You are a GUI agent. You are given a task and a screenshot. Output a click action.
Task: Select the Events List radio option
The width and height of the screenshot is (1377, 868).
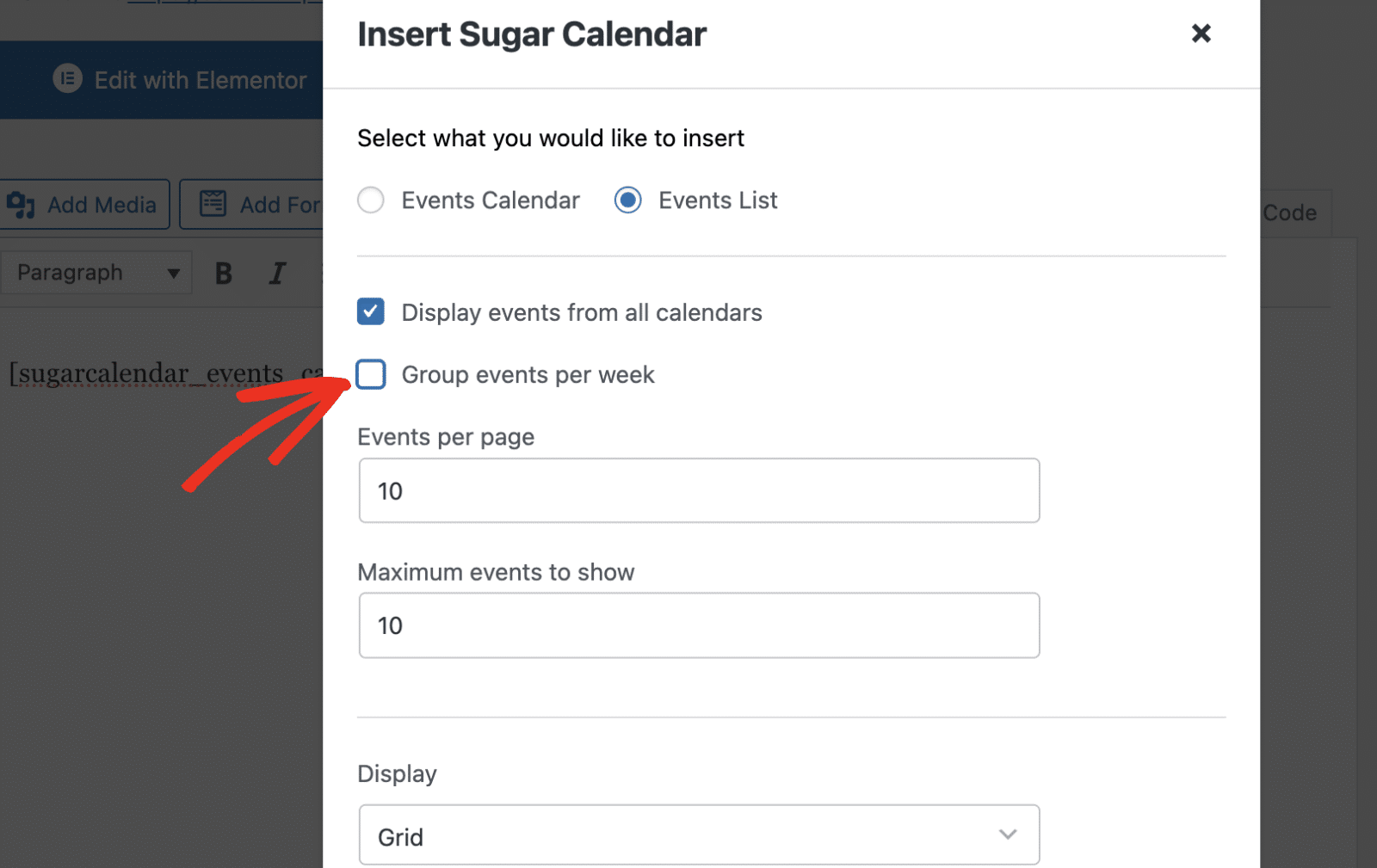pyautogui.click(x=628, y=200)
